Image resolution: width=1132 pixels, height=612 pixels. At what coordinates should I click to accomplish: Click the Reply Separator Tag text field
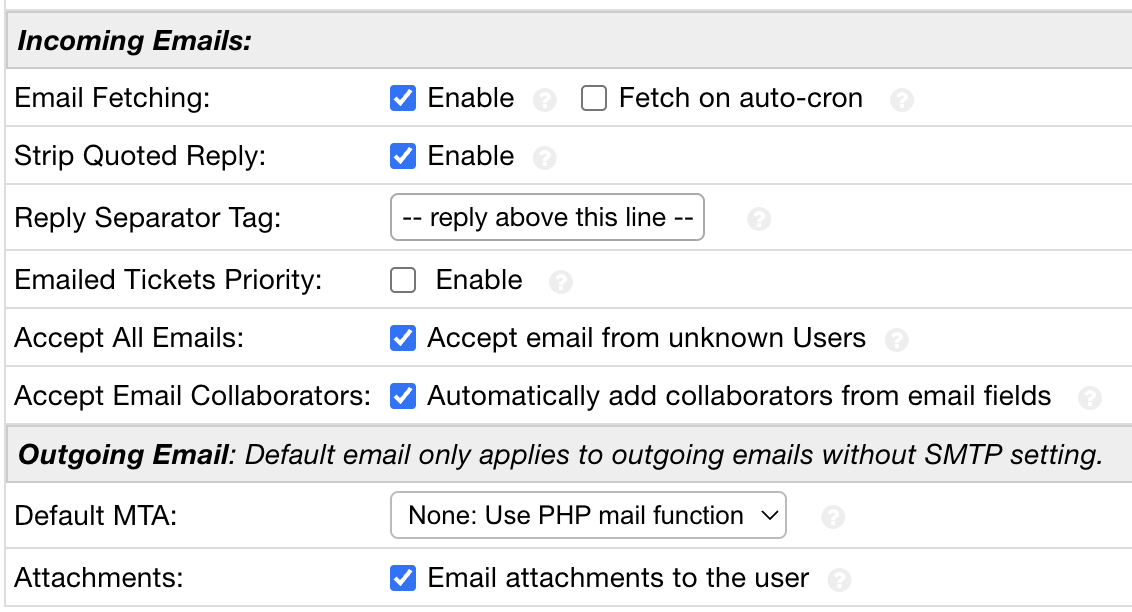pyautogui.click(x=547, y=218)
